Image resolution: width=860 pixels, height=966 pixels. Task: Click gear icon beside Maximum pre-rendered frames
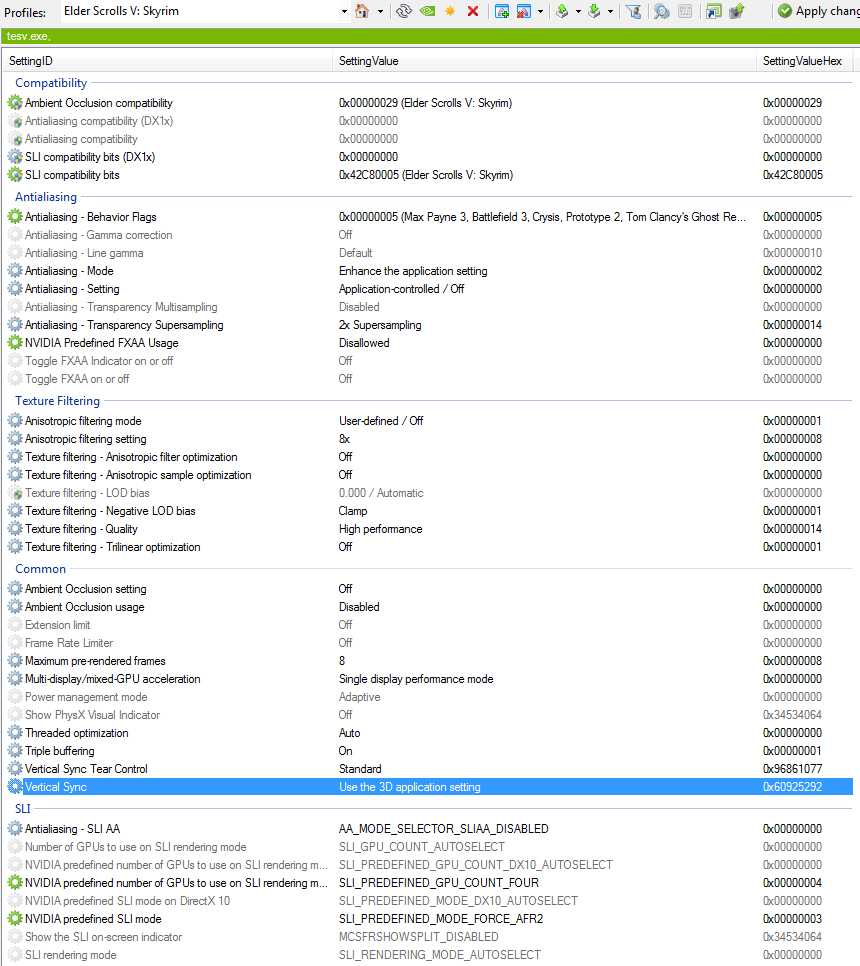point(15,660)
